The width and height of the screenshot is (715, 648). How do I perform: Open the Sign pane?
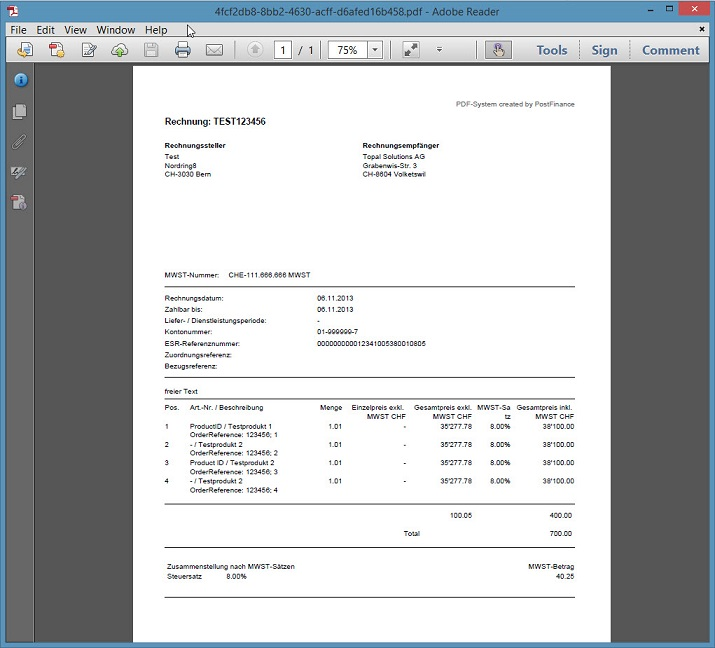(604, 50)
